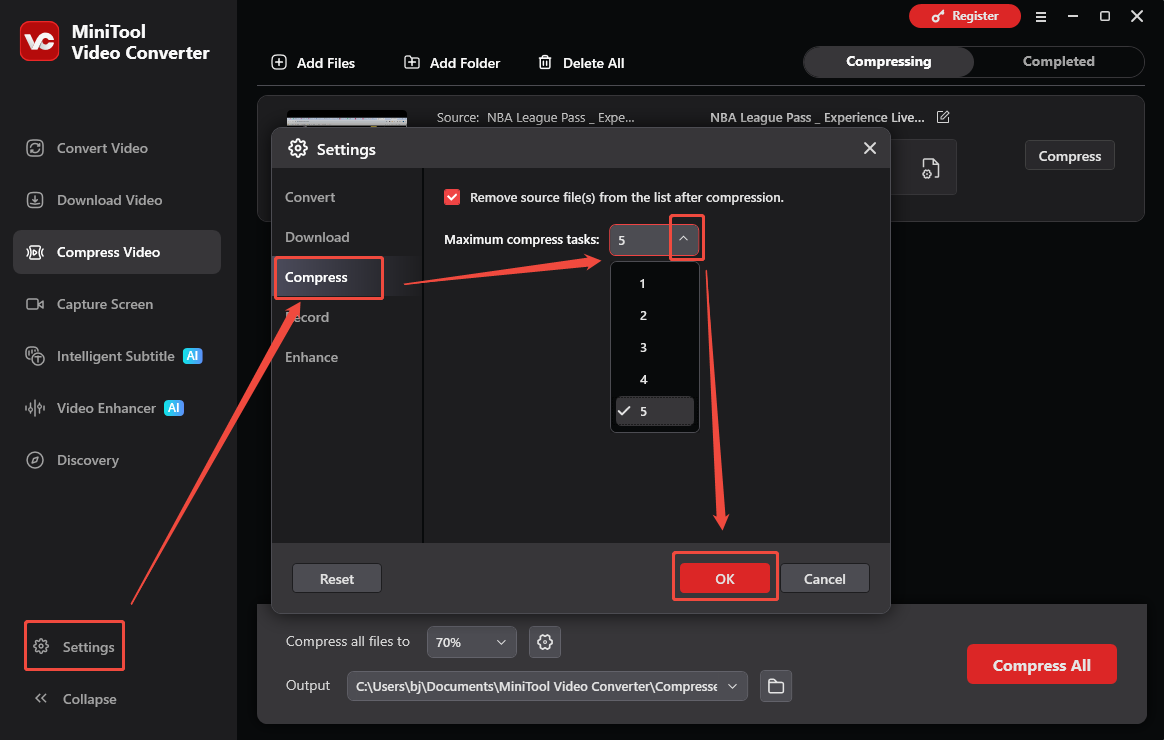Browse output folder with the folder icon
The height and width of the screenshot is (740, 1164).
(776, 686)
